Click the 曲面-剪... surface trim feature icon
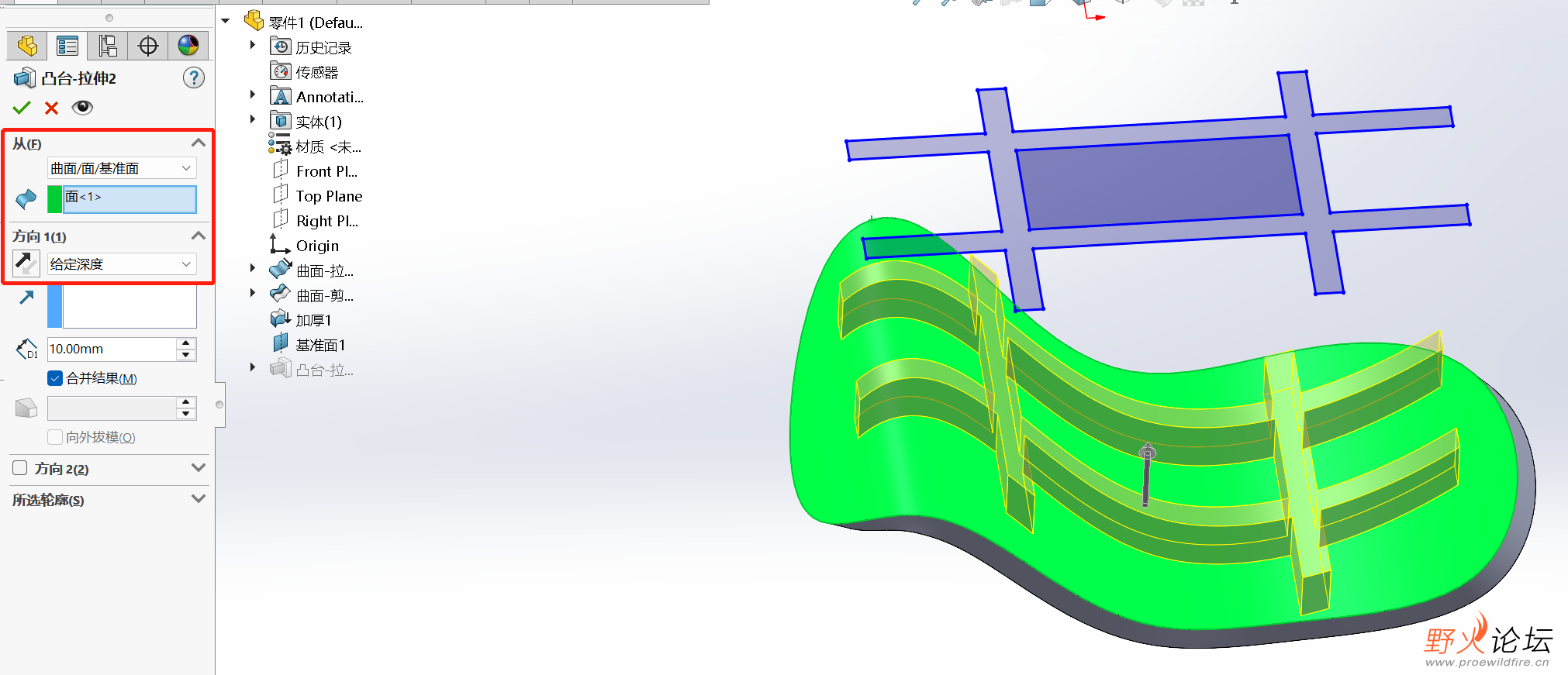The height and width of the screenshot is (675, 1568). coord(280,294)
